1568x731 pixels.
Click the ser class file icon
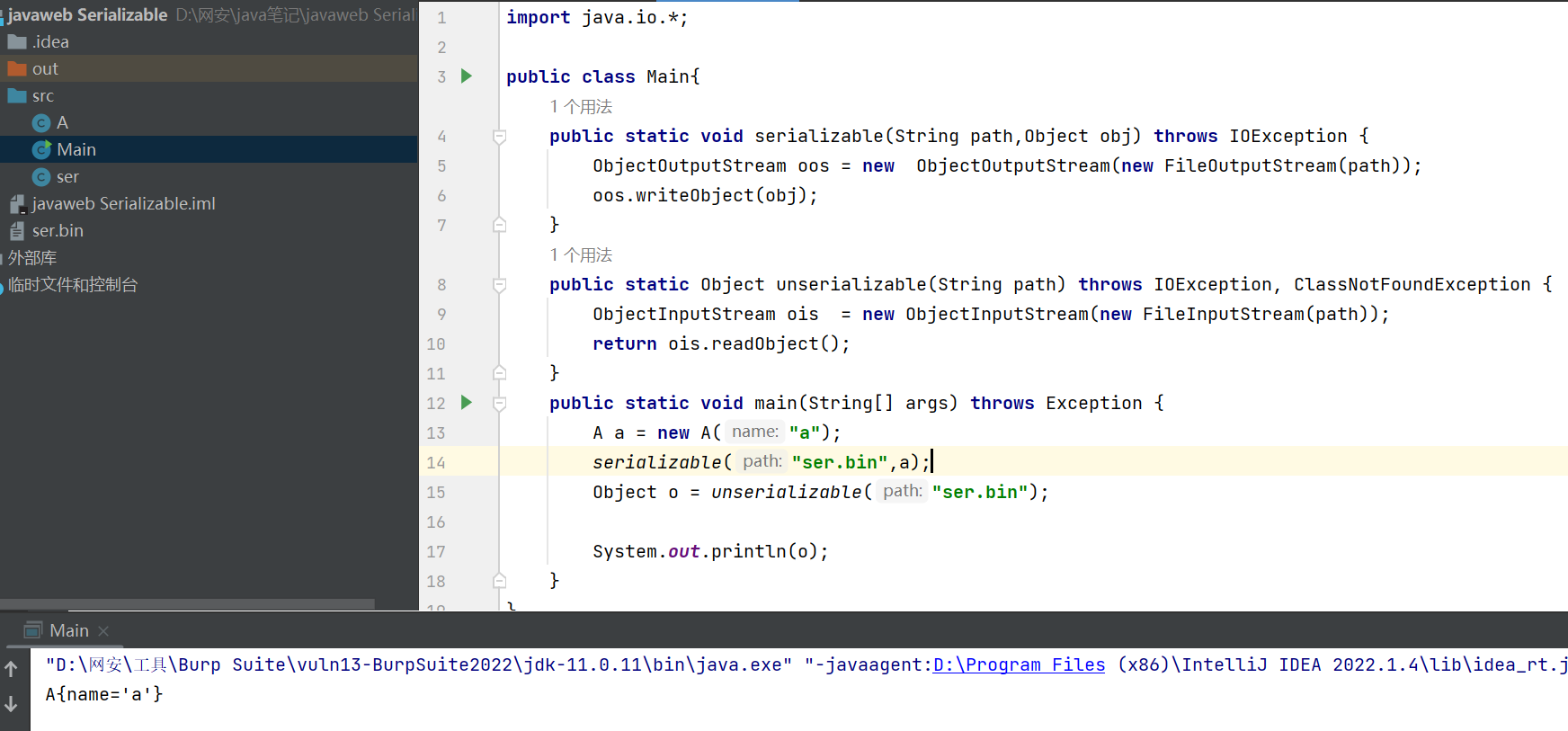pyautogui.click(x=41, y=177)
